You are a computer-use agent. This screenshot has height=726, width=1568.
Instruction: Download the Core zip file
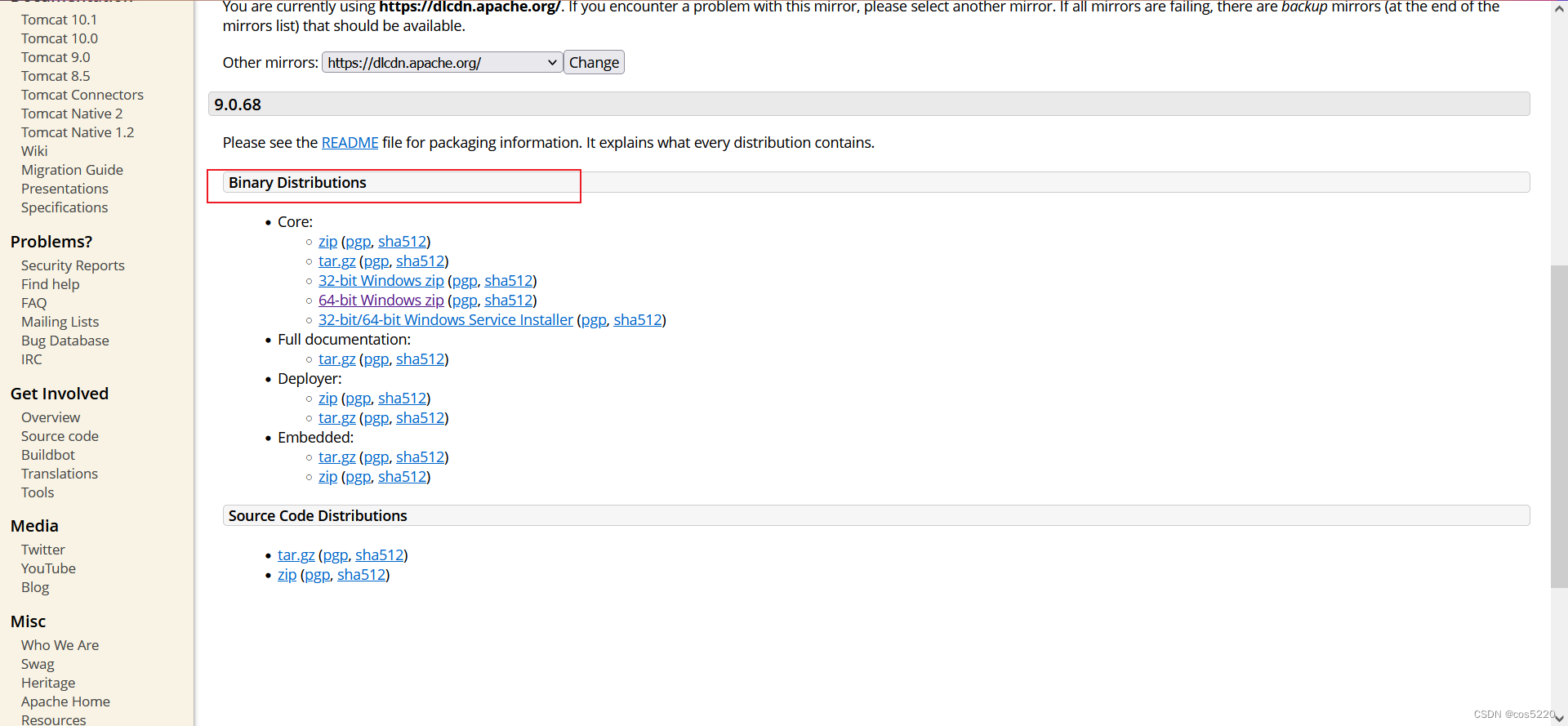[x=327, y=242]
